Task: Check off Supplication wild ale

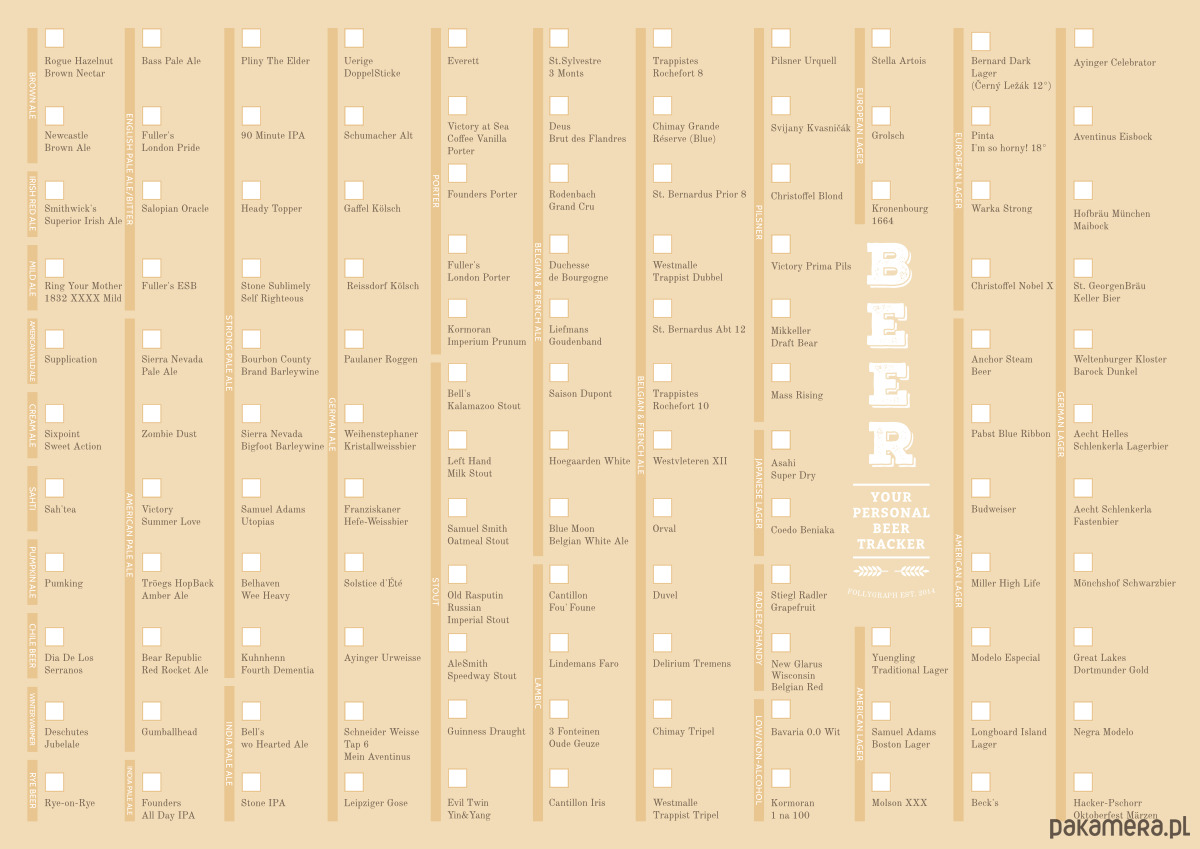Action: point(54,339)
